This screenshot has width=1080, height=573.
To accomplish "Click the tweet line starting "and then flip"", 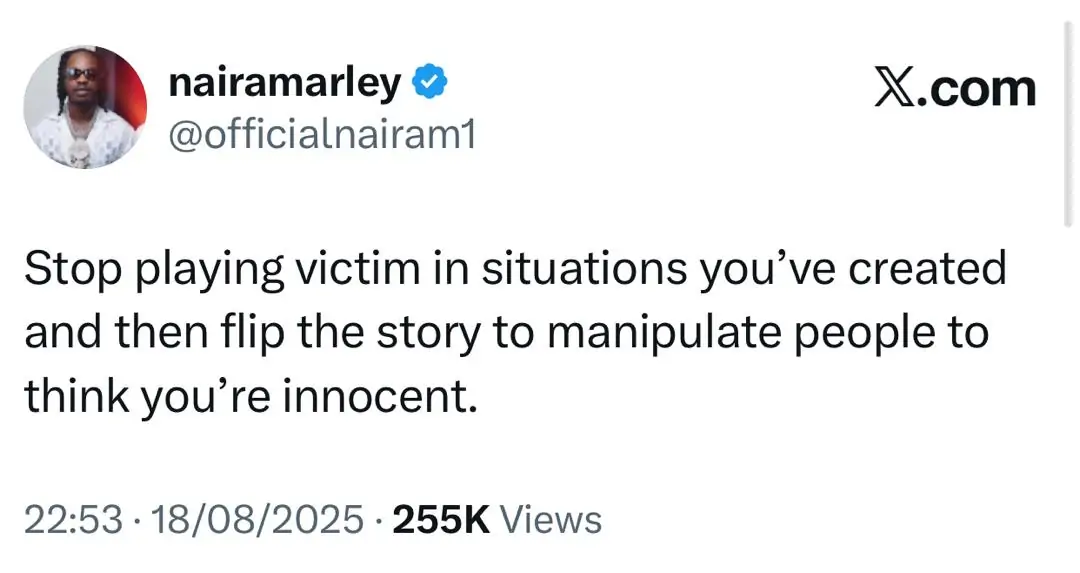I will [506, 334].
